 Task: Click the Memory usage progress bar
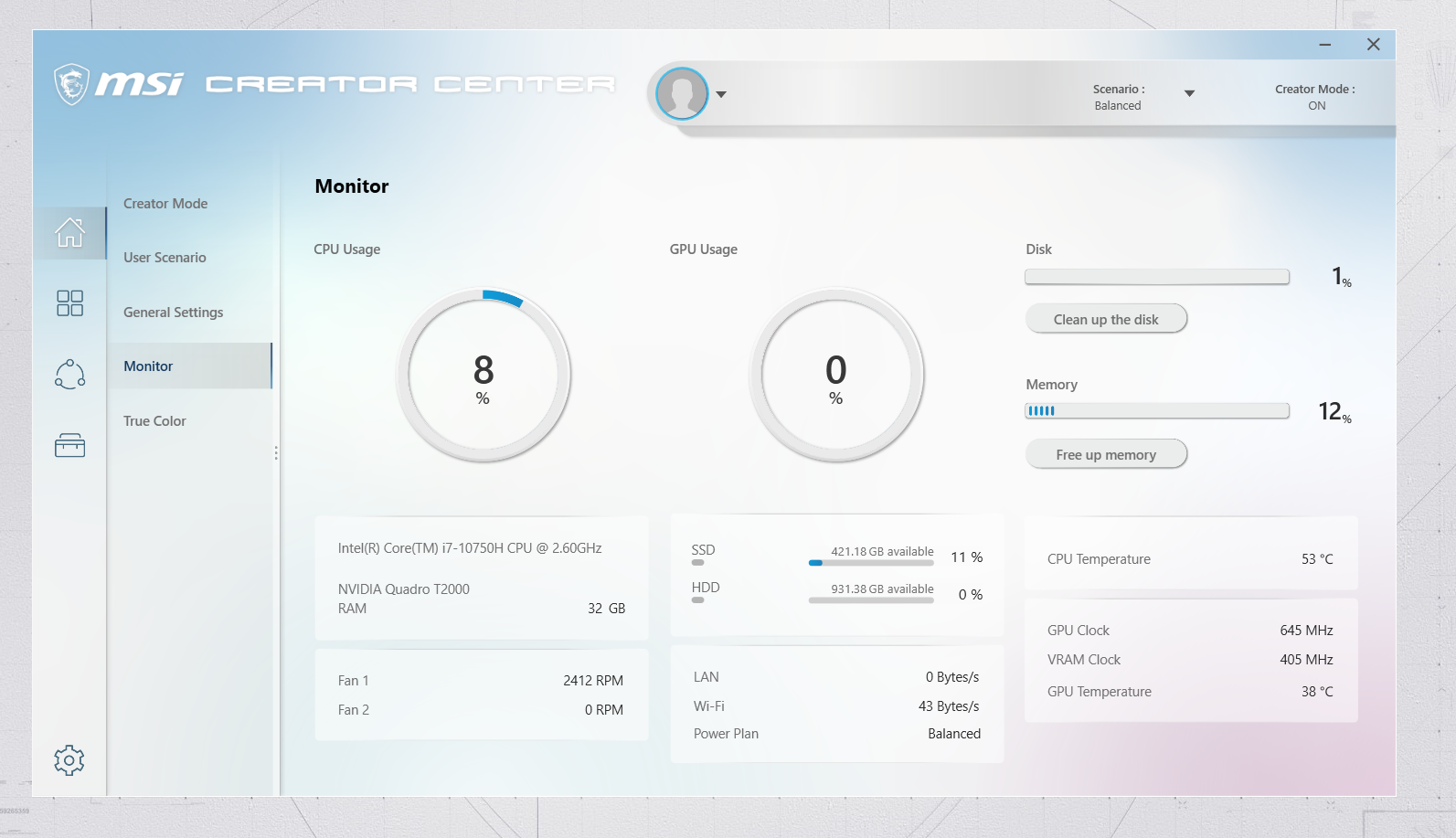pos(1157,411)
